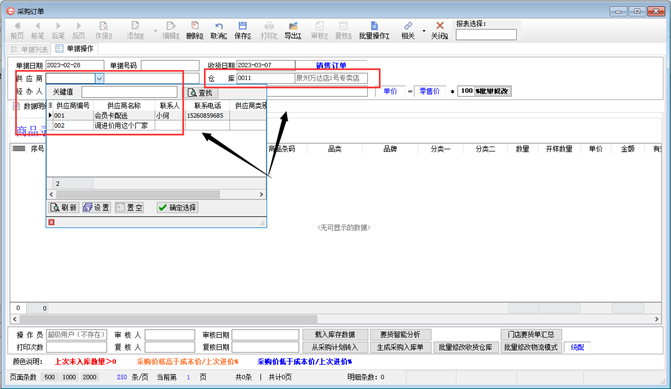
Task: Click the 载入库存数据 button
Action: (335, 335)
